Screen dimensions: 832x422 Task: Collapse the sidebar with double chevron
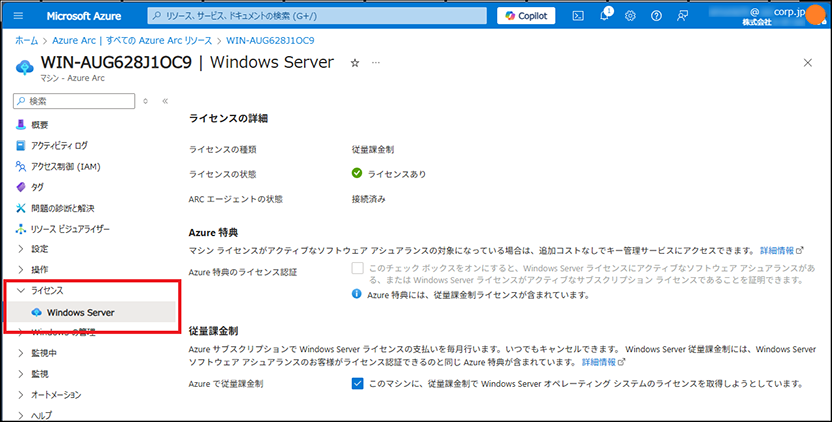point(165,101)
